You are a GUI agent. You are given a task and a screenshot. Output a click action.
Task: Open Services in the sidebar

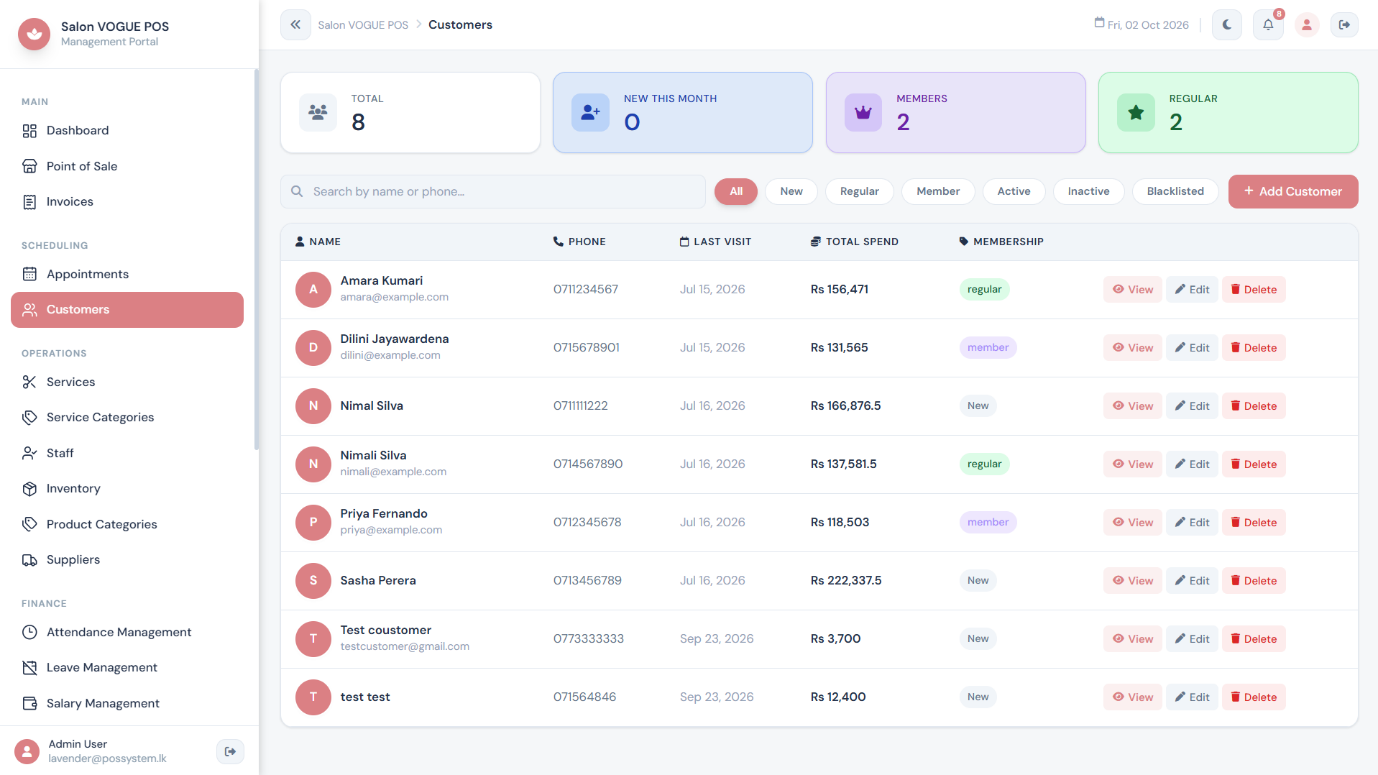tap(127, 382)
